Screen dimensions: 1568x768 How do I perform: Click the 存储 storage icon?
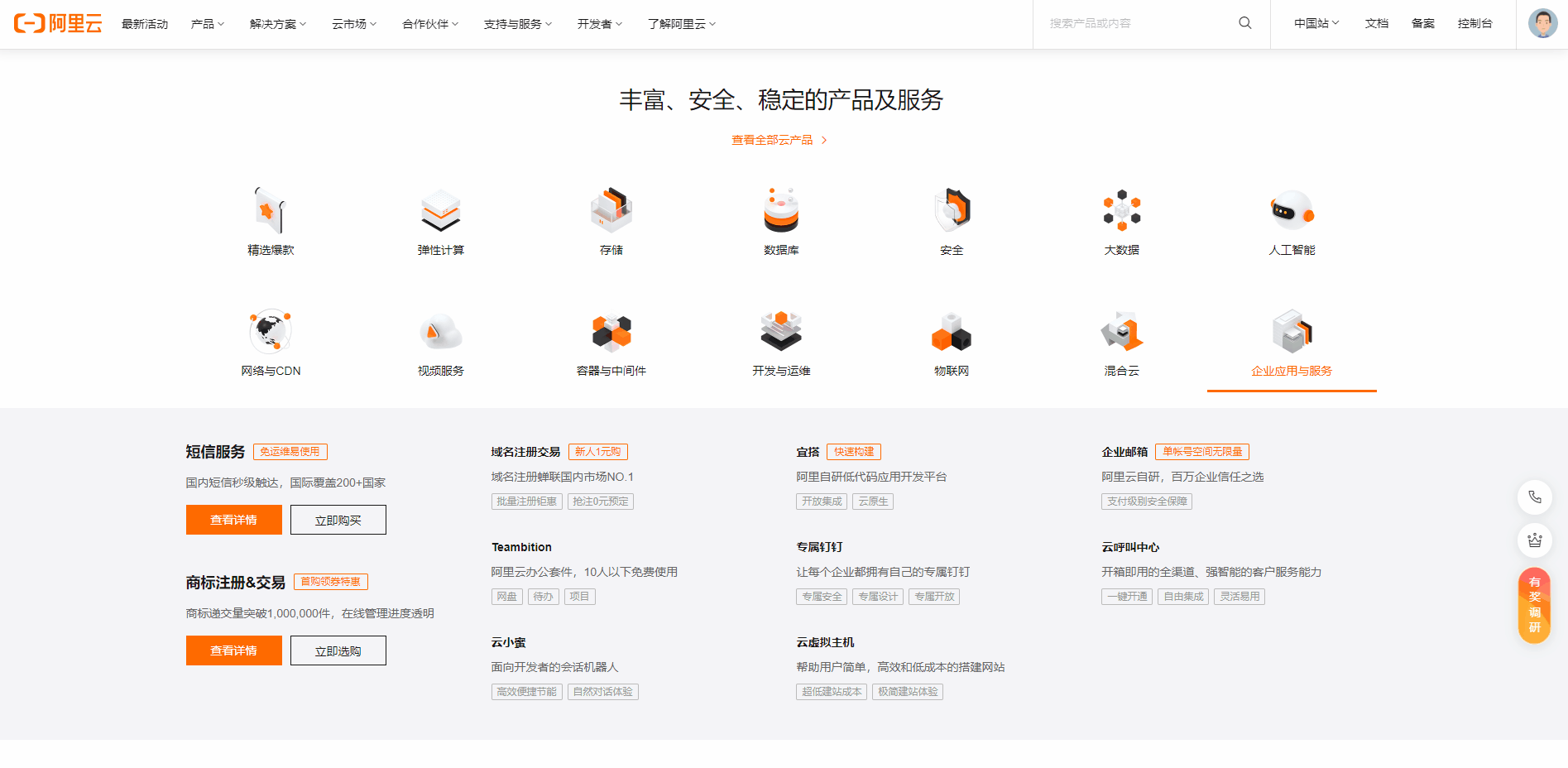click(611, 211)
